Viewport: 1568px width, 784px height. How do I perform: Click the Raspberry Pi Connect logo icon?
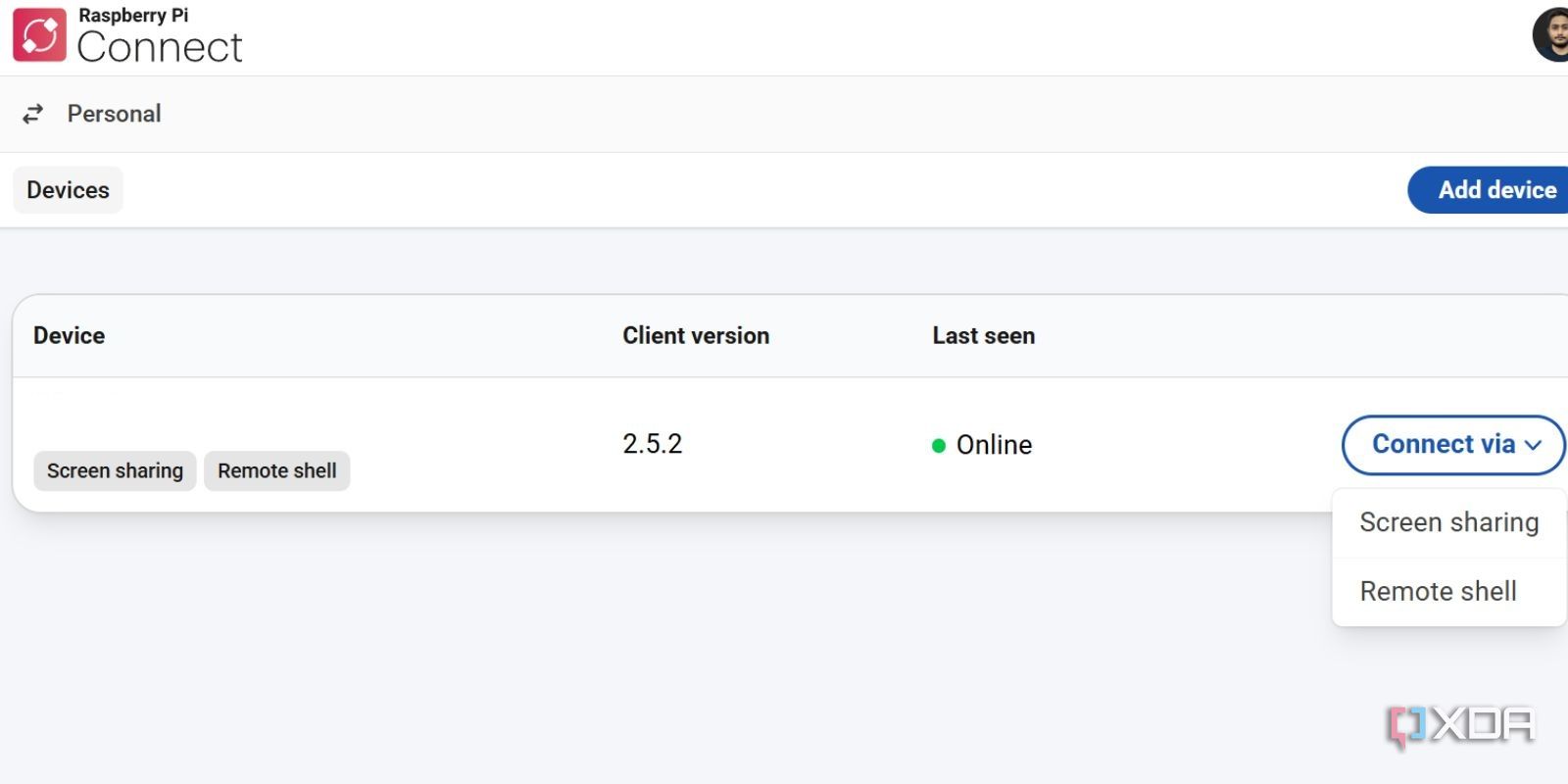(x=39, y=35)
